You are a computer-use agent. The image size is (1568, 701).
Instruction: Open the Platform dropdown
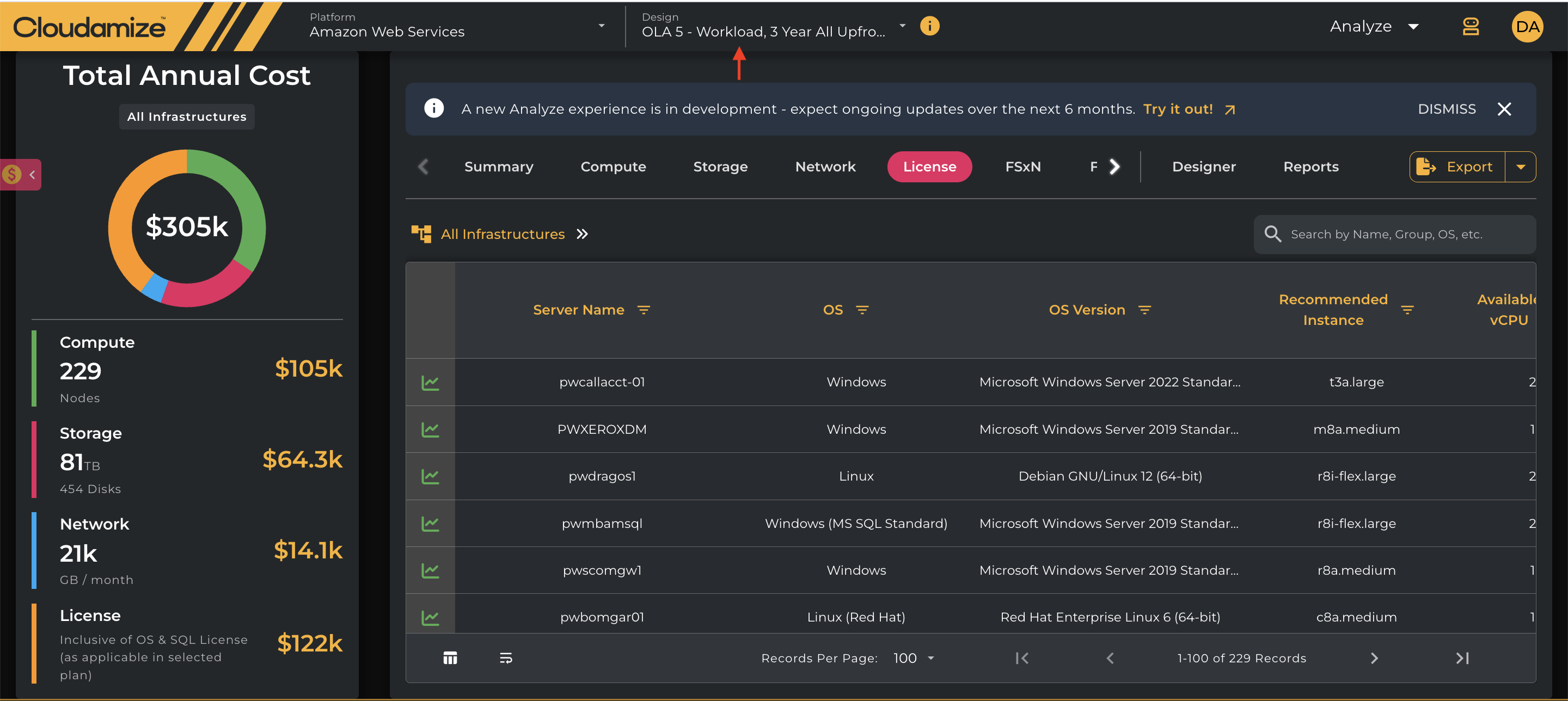pyautogui.click(x=457, y=26)
